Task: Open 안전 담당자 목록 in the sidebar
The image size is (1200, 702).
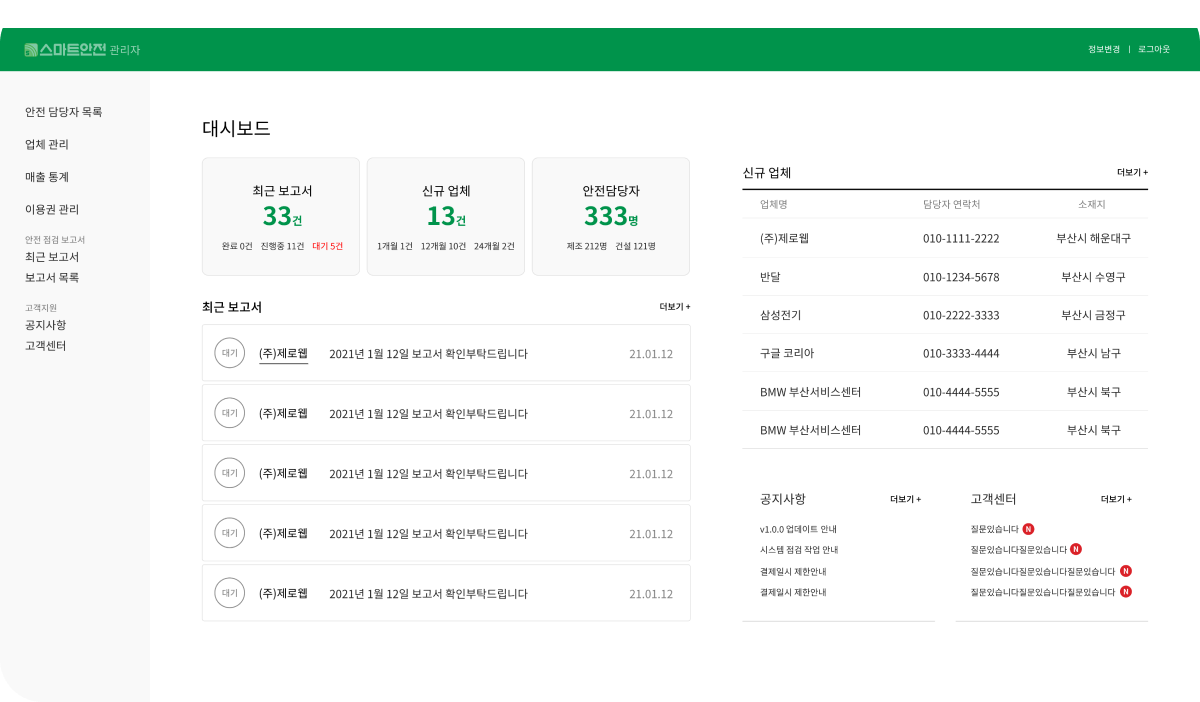Action: pos(64,112)
